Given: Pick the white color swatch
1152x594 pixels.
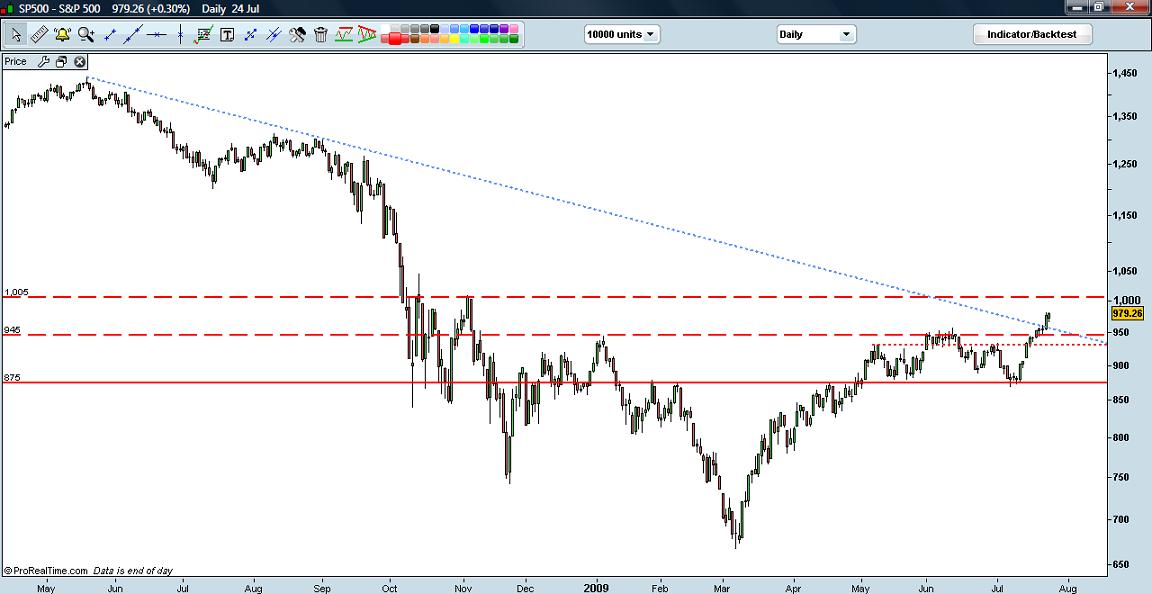Looking at the screenshot, I should coord(384,29).
